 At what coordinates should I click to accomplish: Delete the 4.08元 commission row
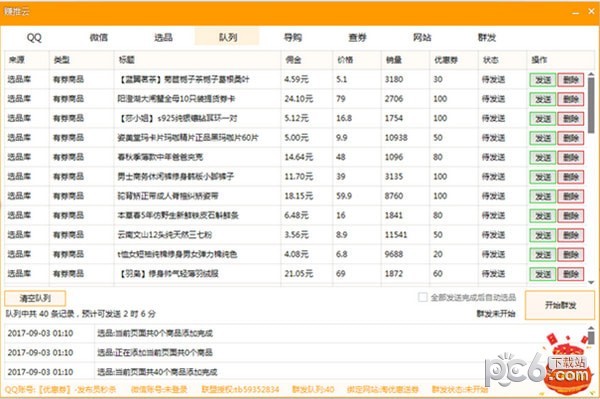tap(571, 255)
